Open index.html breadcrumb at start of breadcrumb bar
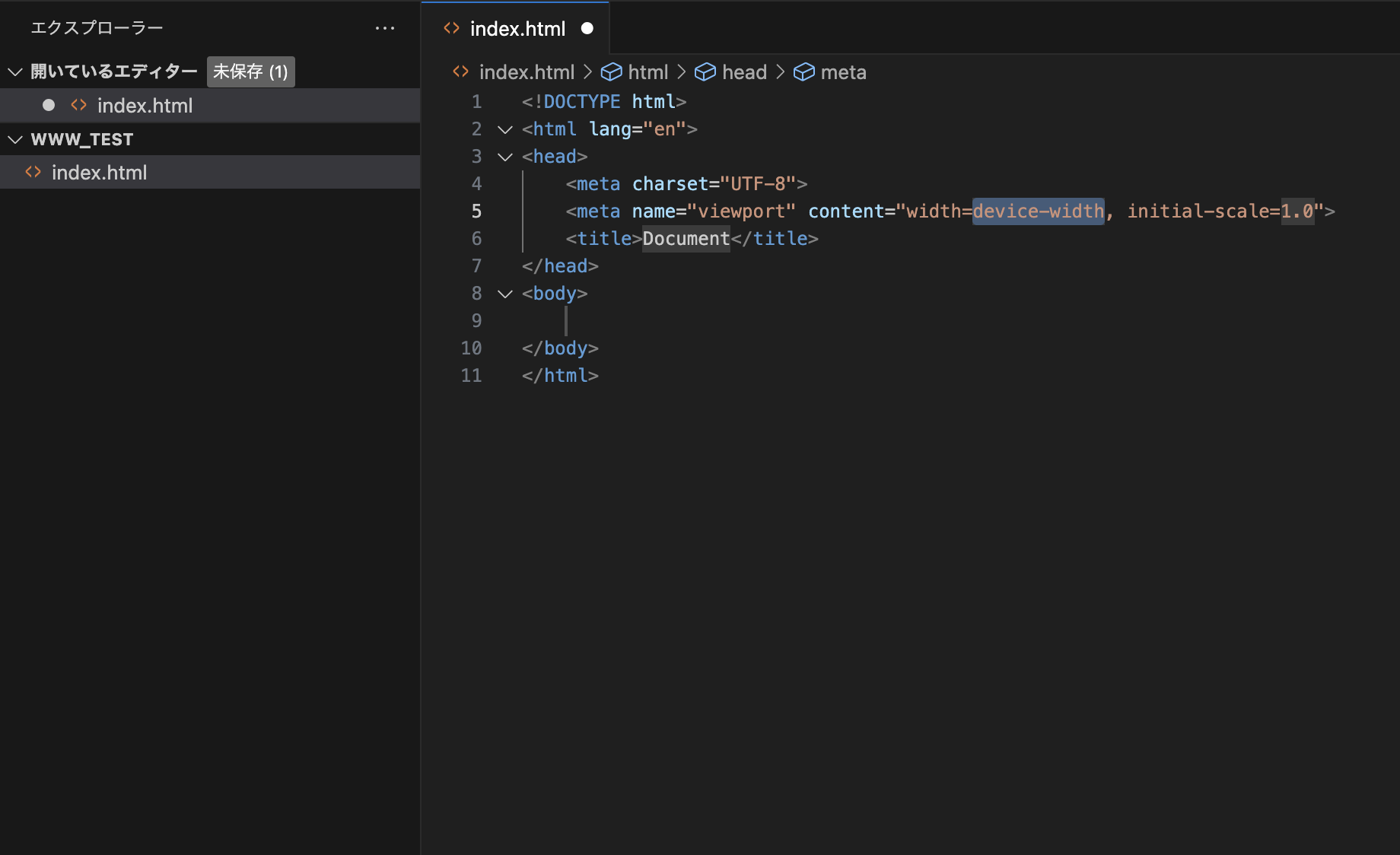 [527, 72]
